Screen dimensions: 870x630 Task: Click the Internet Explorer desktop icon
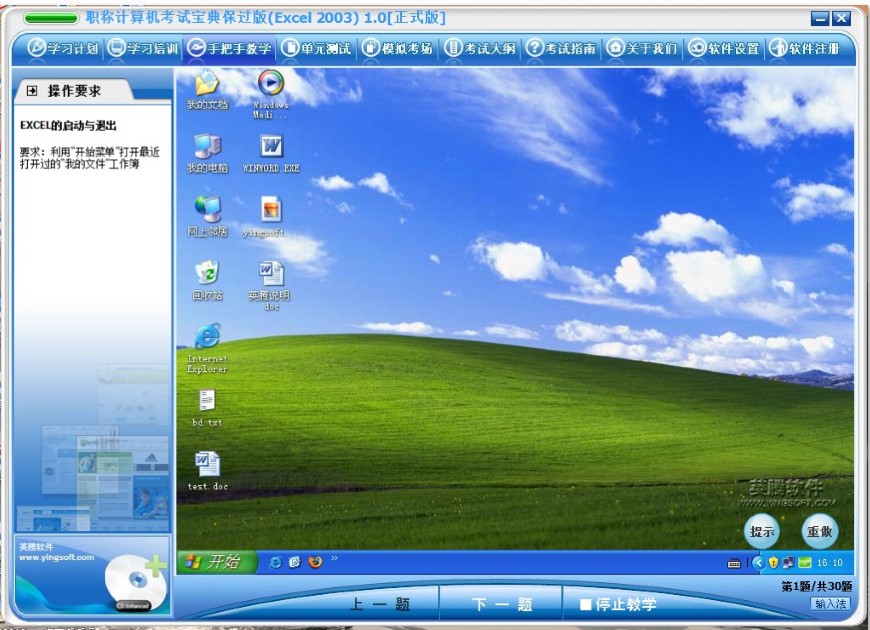(x=207, y=348)
